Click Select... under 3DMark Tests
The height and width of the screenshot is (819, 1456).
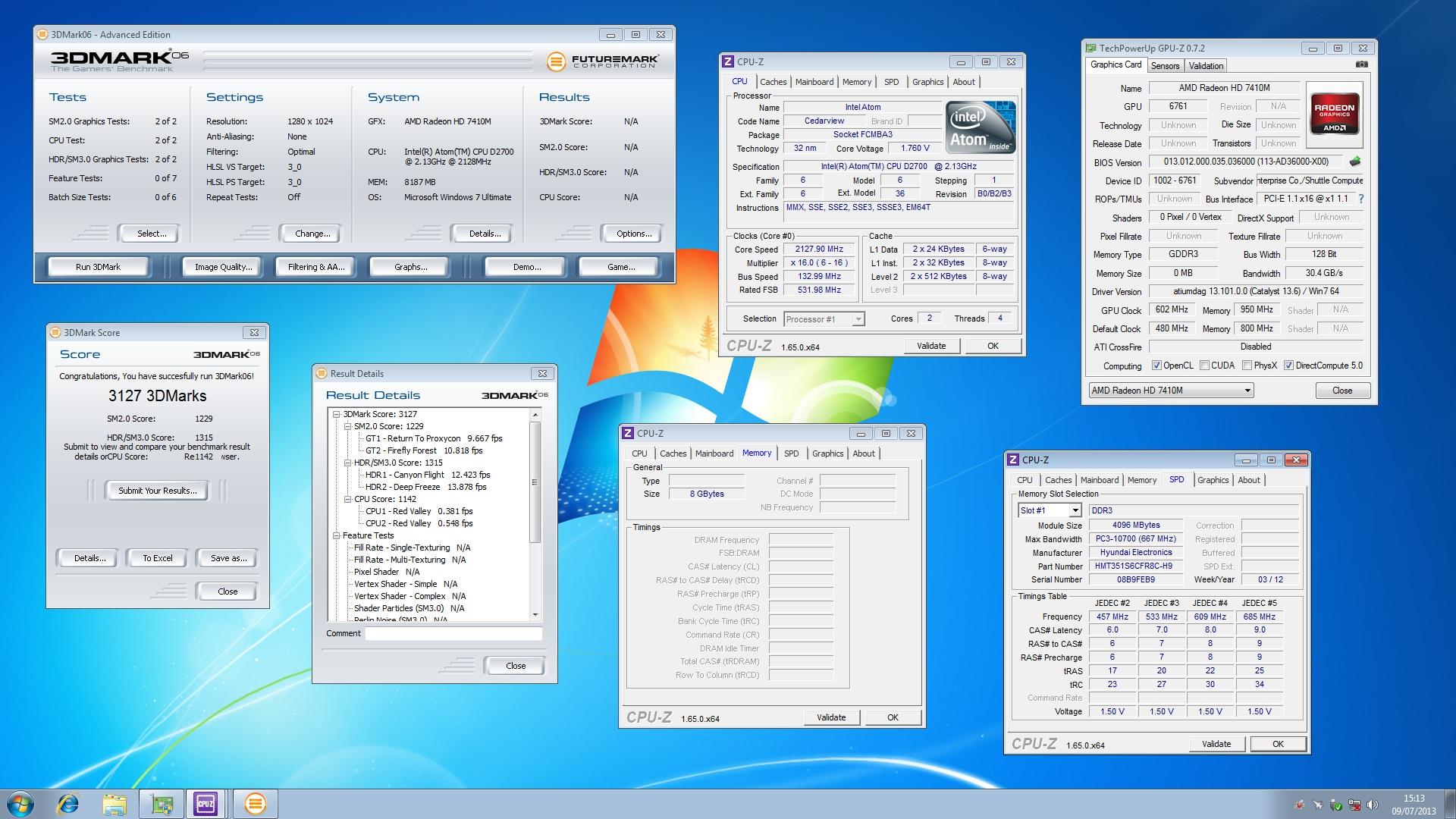pyautogui.click(x=152, y=234)
